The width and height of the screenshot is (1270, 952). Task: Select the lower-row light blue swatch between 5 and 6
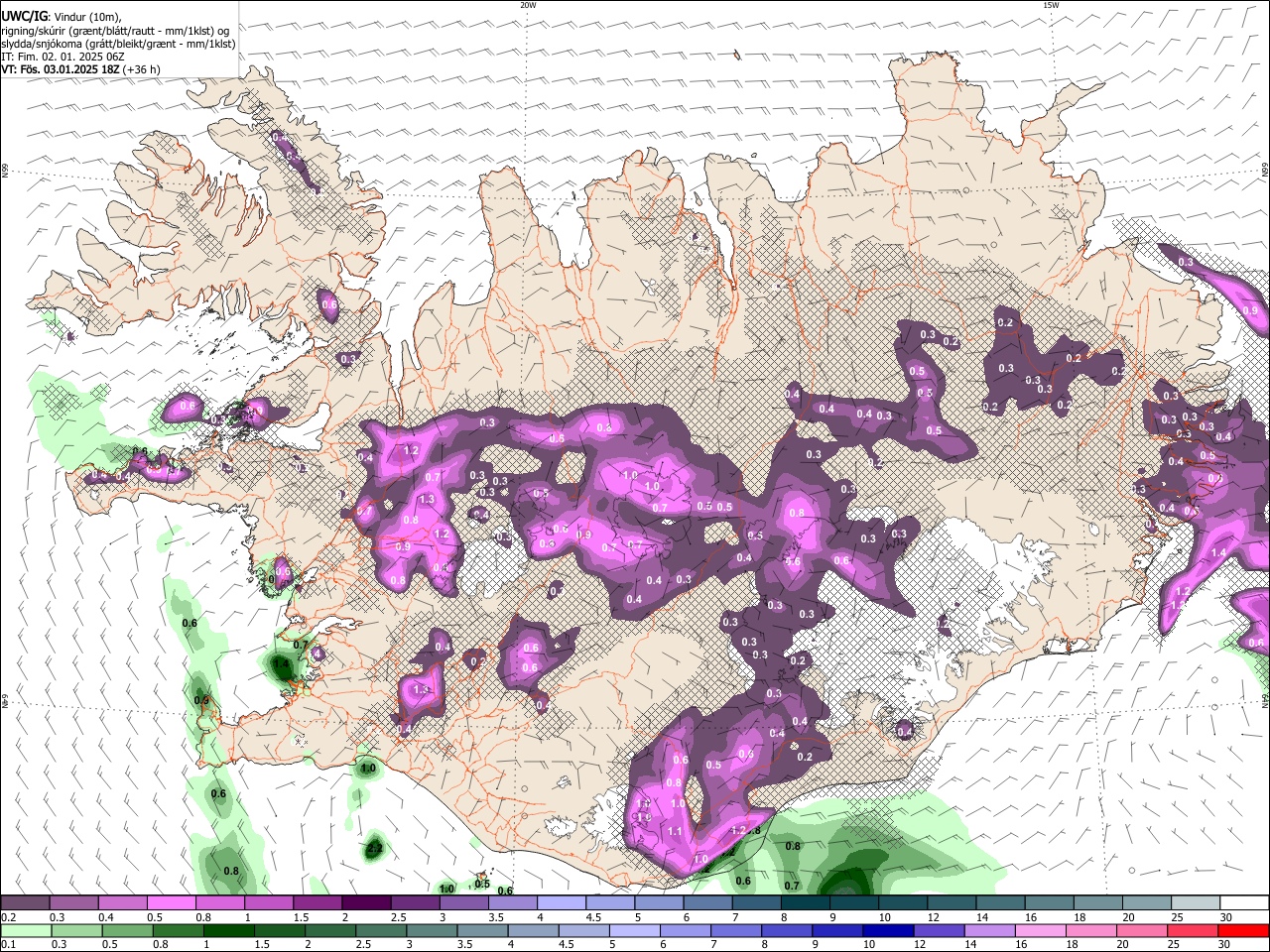click(635, 930)
